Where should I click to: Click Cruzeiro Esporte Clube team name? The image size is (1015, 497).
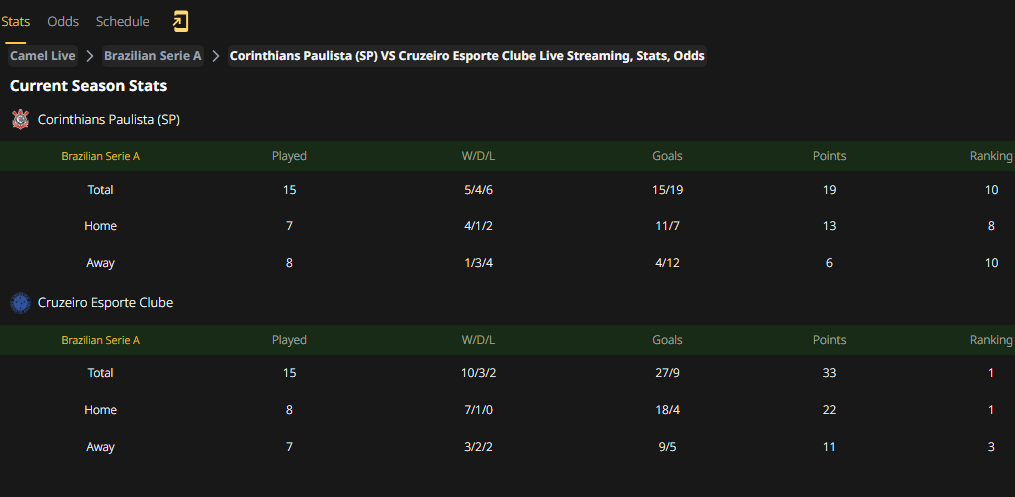[x=106, y=302]
